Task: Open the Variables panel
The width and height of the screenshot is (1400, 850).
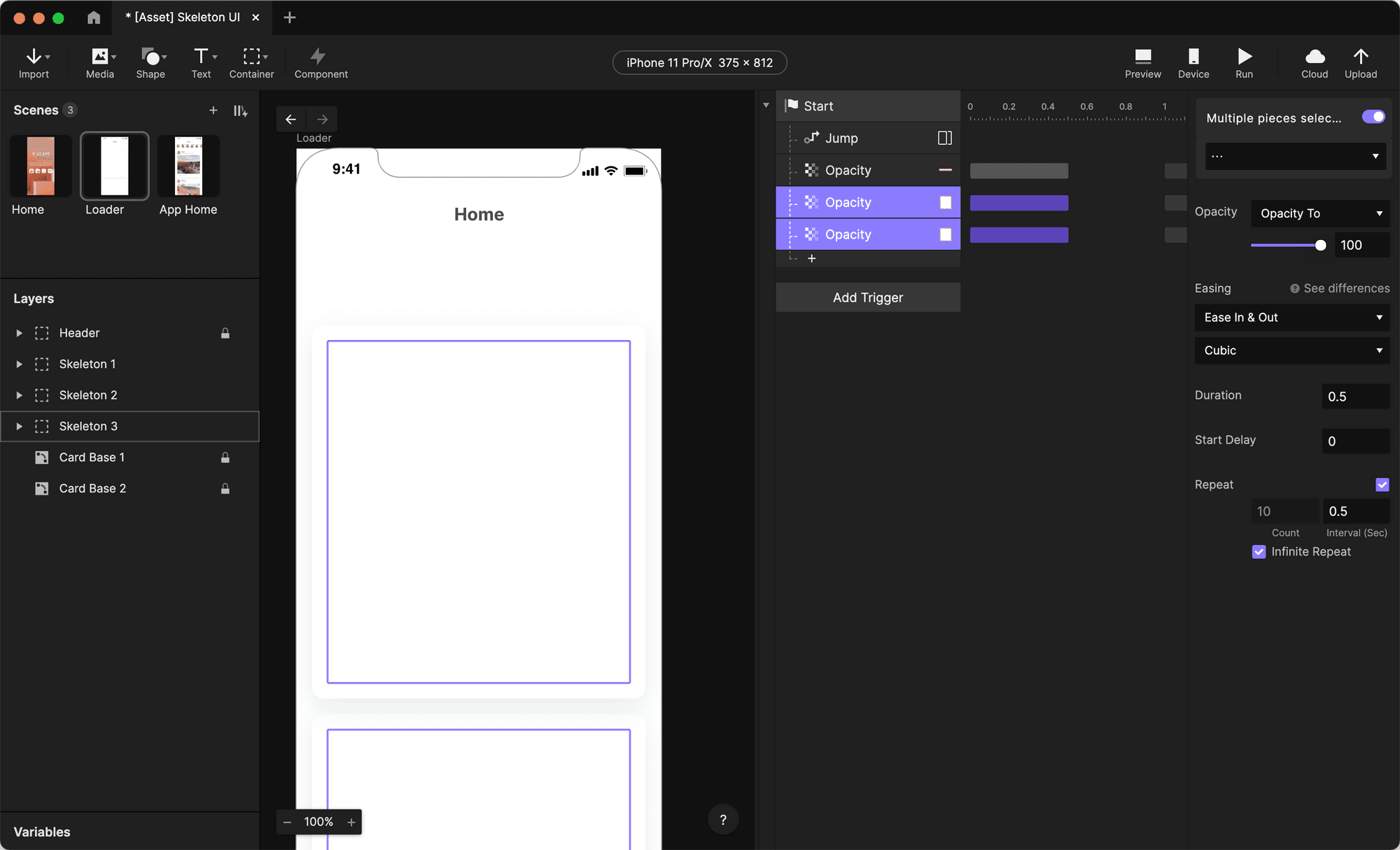Action: pyautogui.click(x=42, y=832)
